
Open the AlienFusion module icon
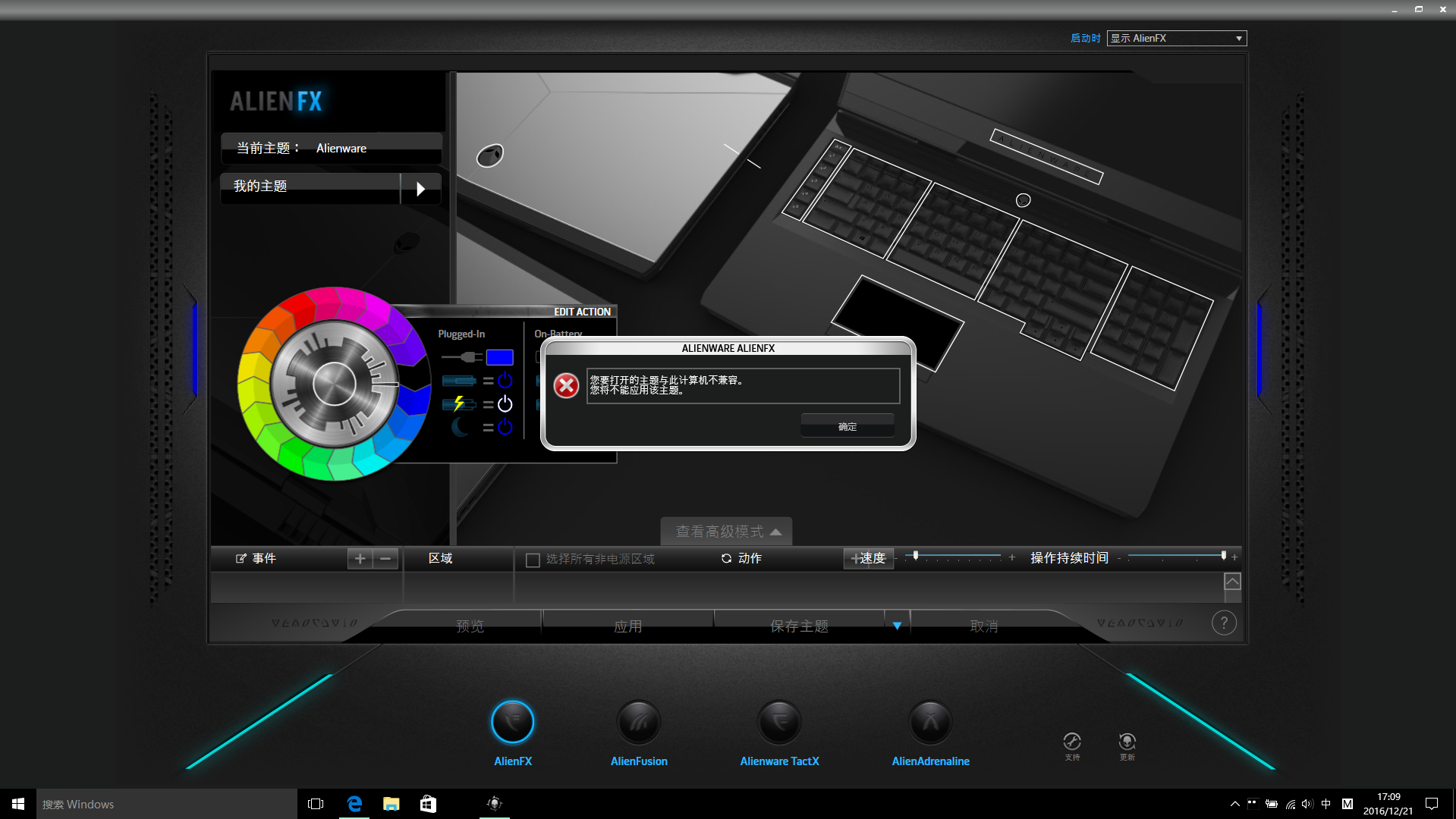point(639,722)
